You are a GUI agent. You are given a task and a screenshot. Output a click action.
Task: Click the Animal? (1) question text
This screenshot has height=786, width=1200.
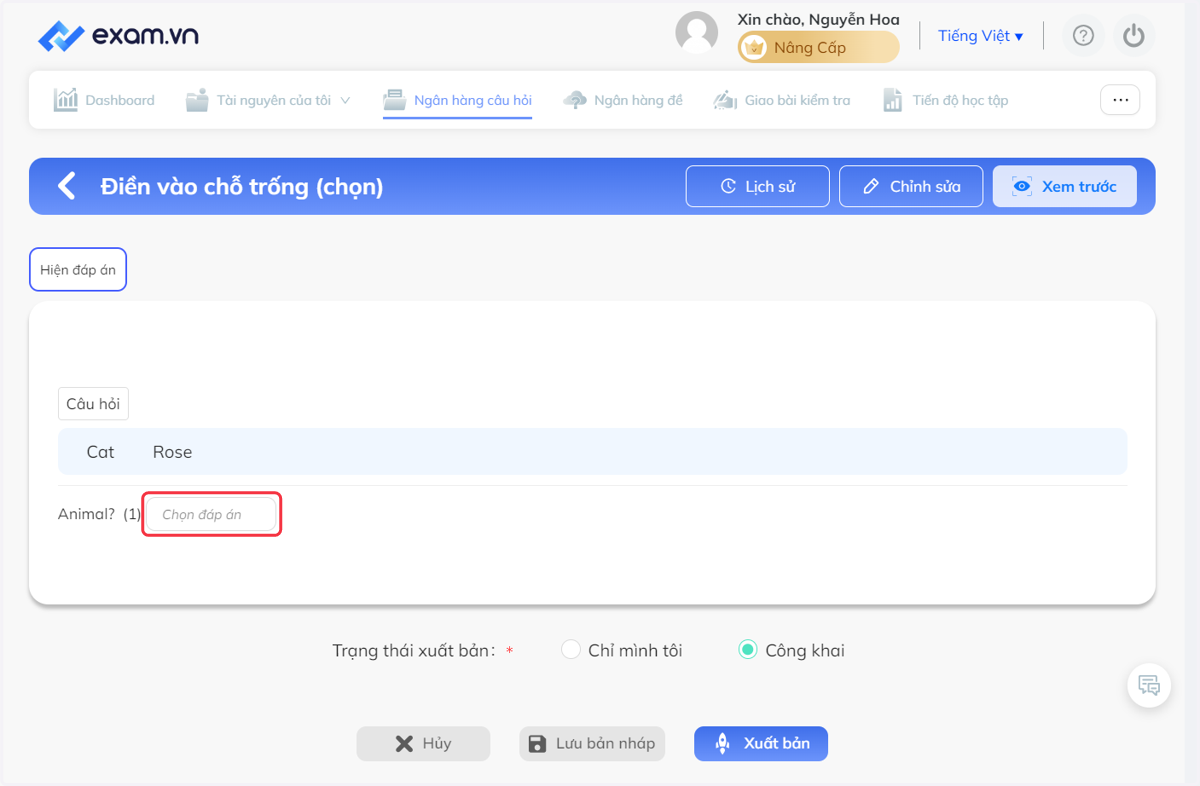tap(100, 514)
